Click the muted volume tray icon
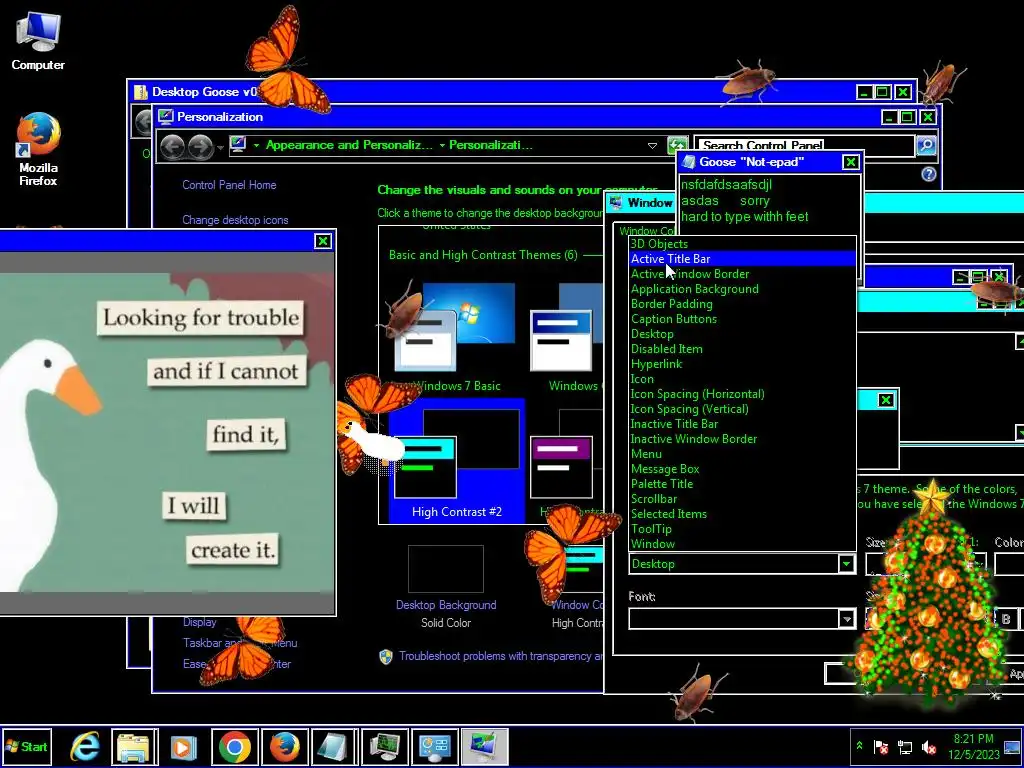The width and height of the screenshot is (1024, 768). (928, 746)
